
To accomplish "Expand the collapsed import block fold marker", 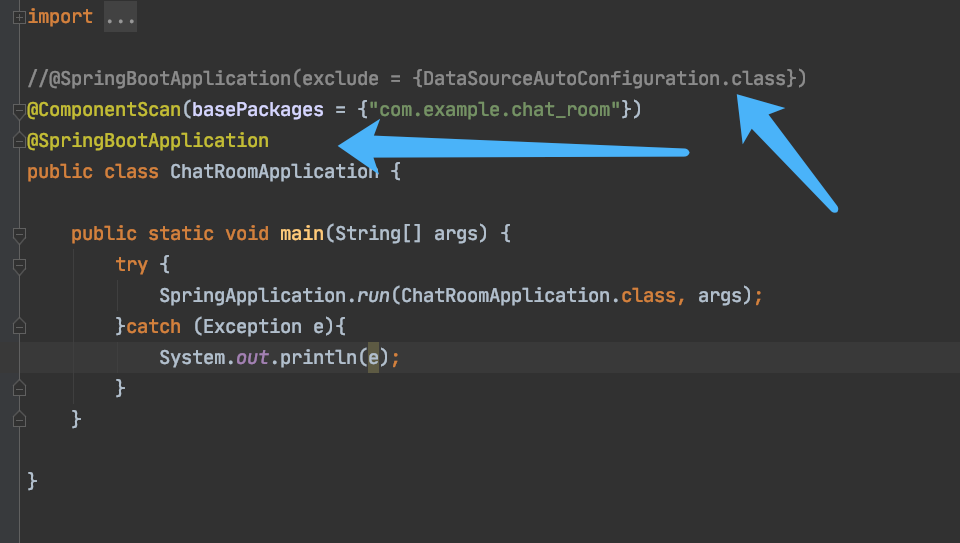I will coord(19,17).
